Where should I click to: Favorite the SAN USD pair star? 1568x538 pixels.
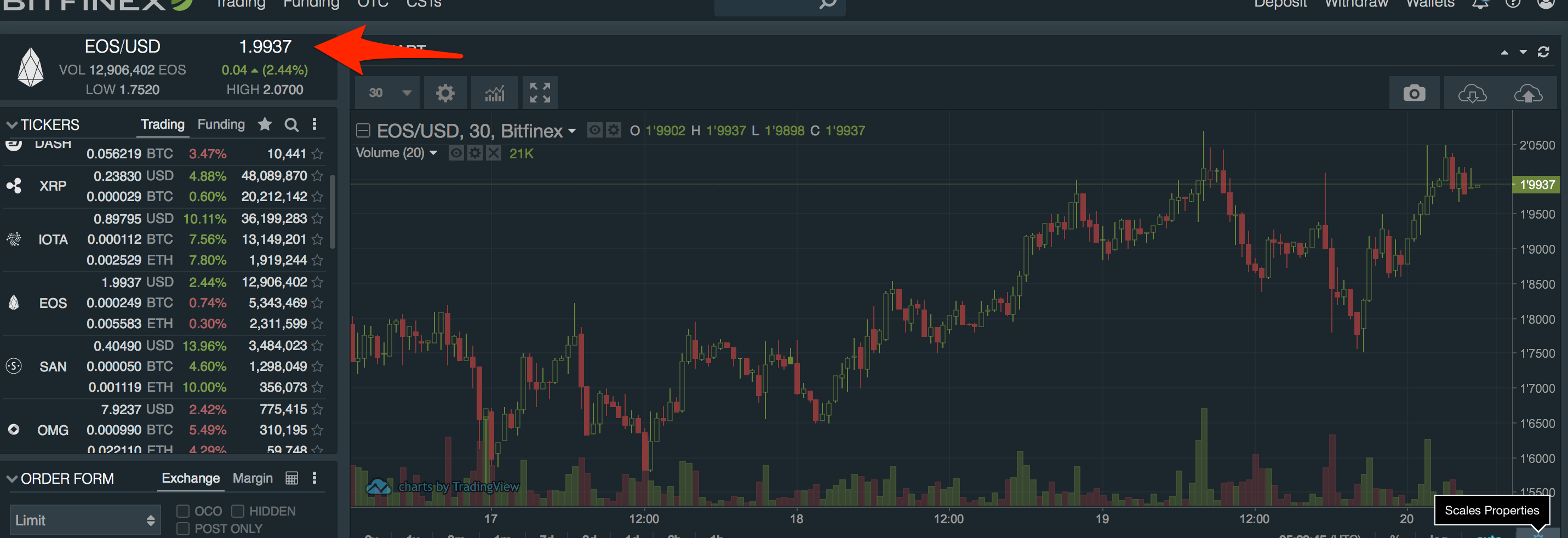pos(317,346)
